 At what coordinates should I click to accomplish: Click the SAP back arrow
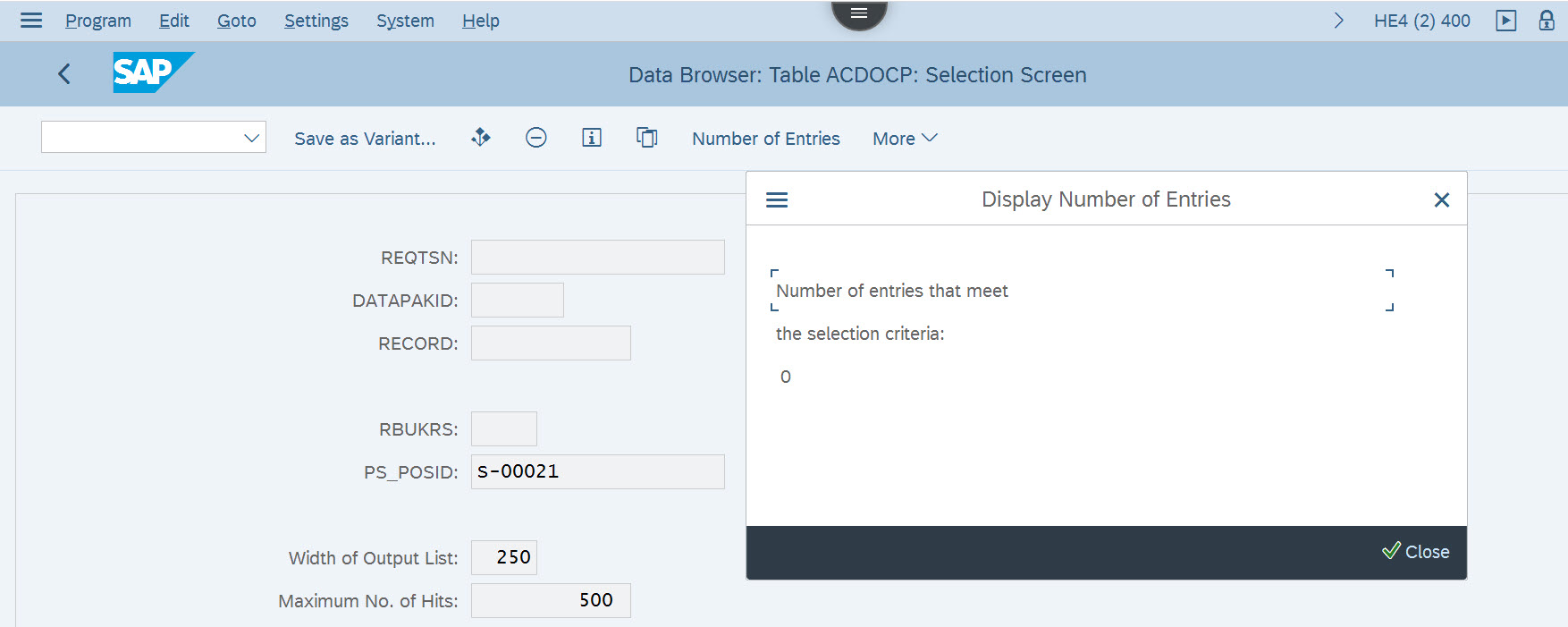coord(64,74)
